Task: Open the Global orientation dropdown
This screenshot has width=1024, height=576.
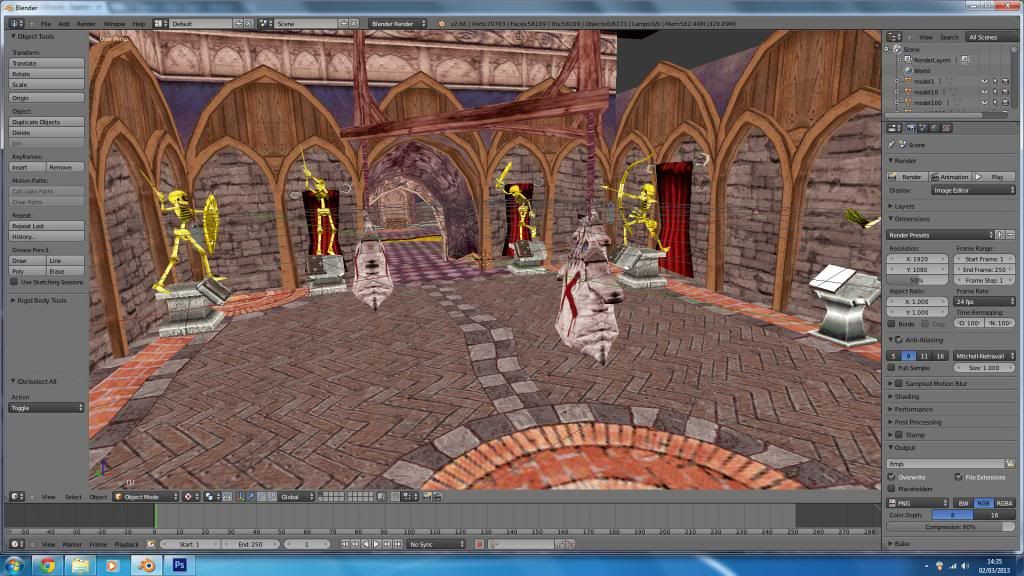Action: 296,496
